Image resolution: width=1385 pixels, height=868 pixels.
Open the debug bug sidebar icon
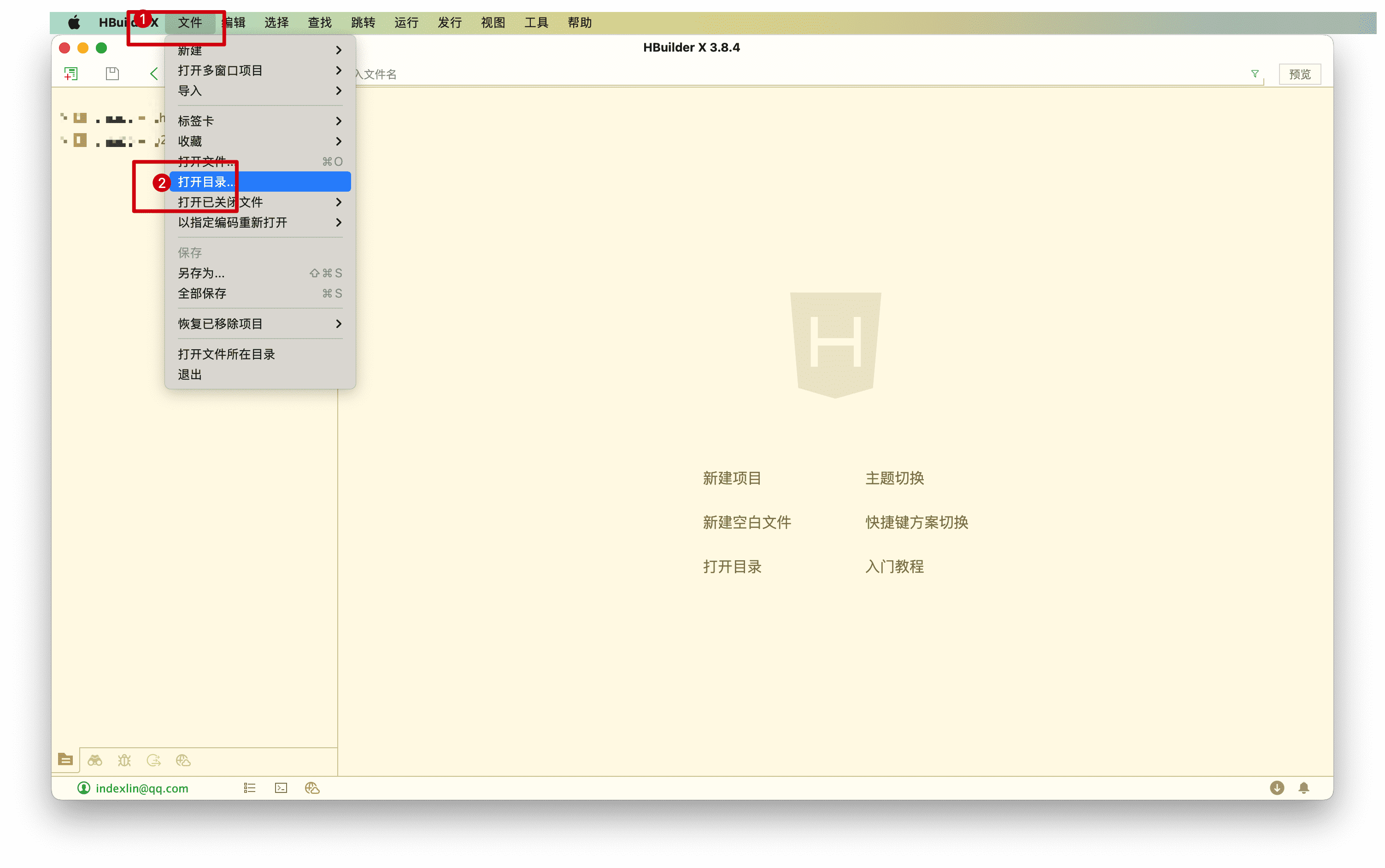[x=124, y=760]
